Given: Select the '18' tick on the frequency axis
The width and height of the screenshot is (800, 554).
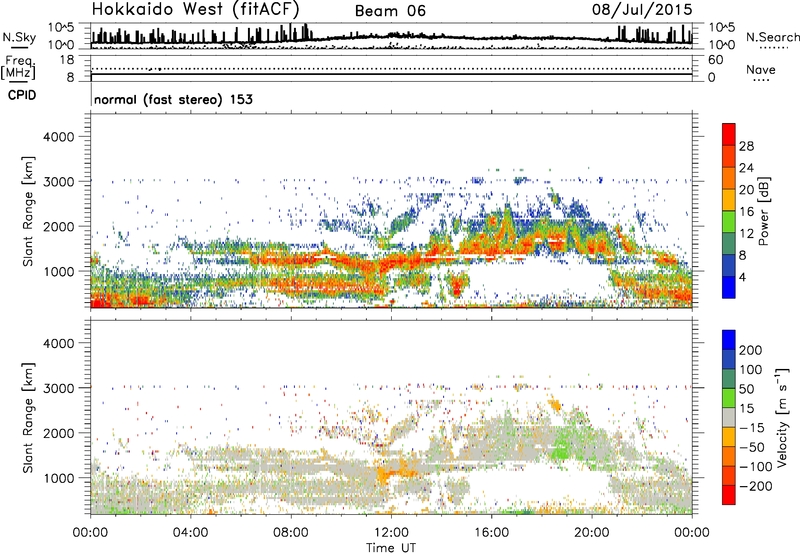Looking at the screenshot, I should point(67,60).
